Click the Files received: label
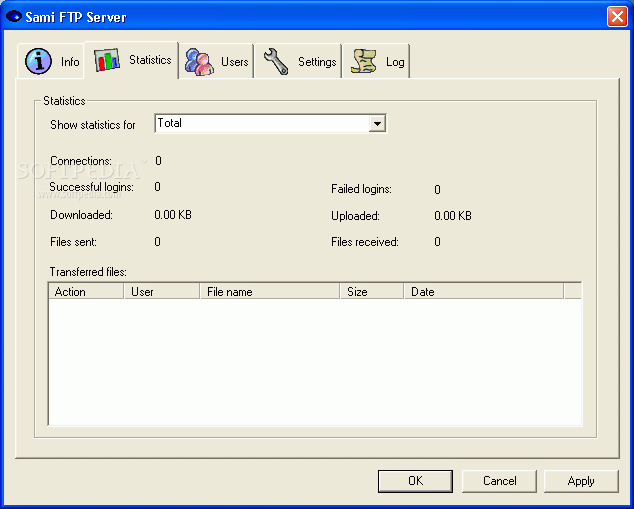Image resolution: width=634 pixels, height=509 pixels. 365,242
